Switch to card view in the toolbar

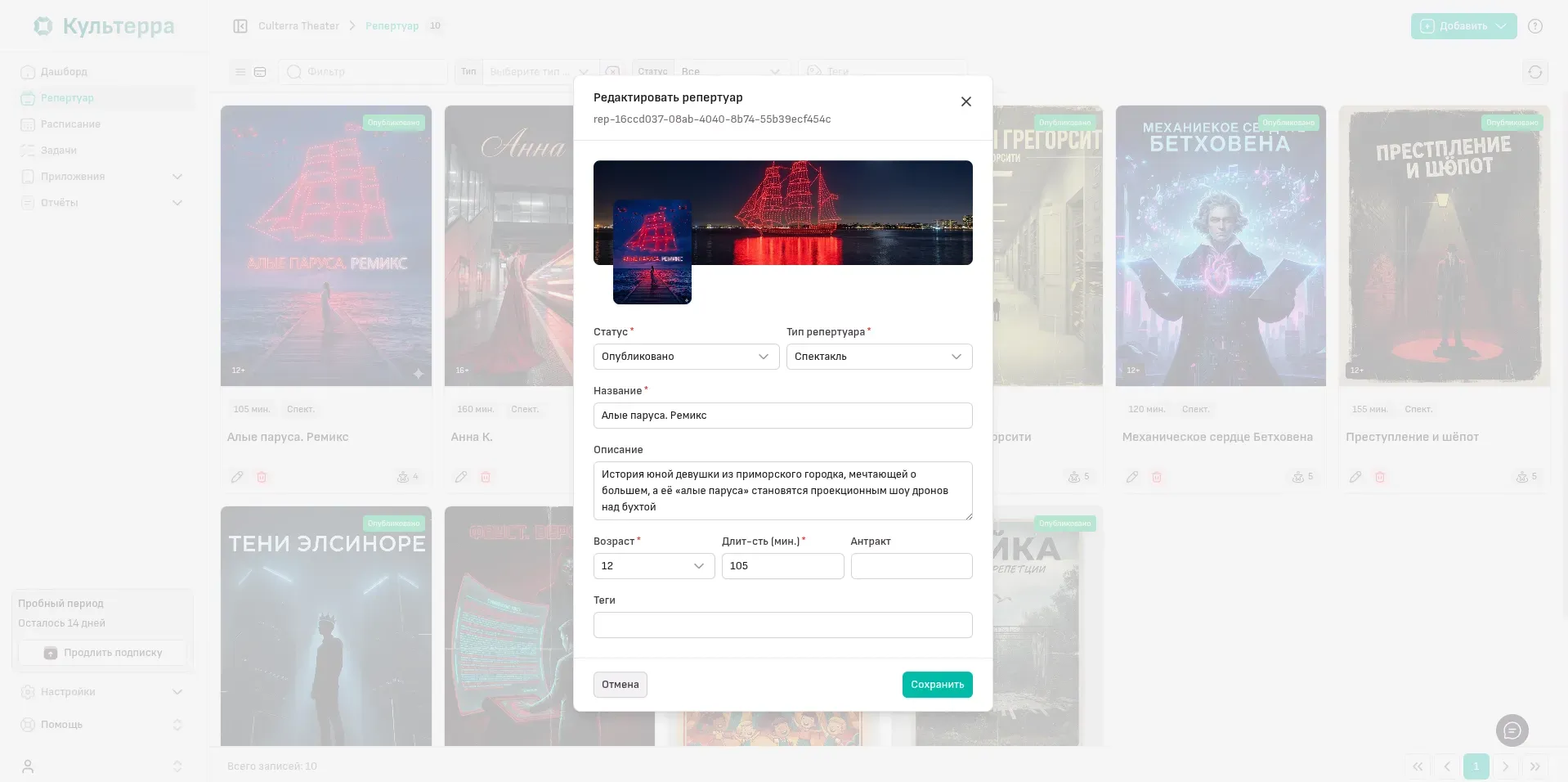click(x=260, y=72)
